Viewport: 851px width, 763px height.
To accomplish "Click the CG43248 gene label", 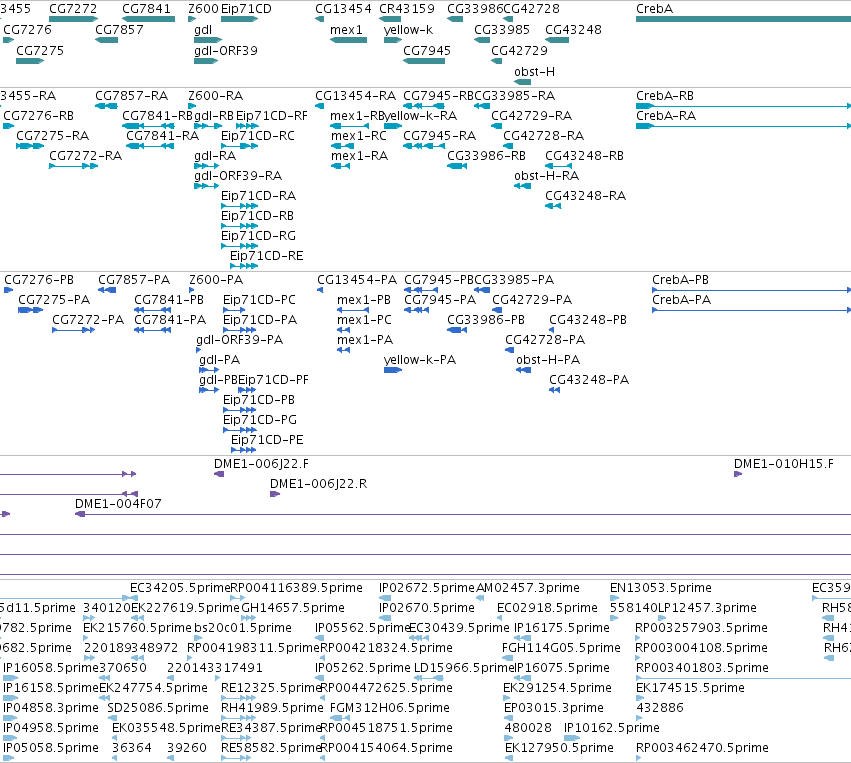I will tap(573, 30).
